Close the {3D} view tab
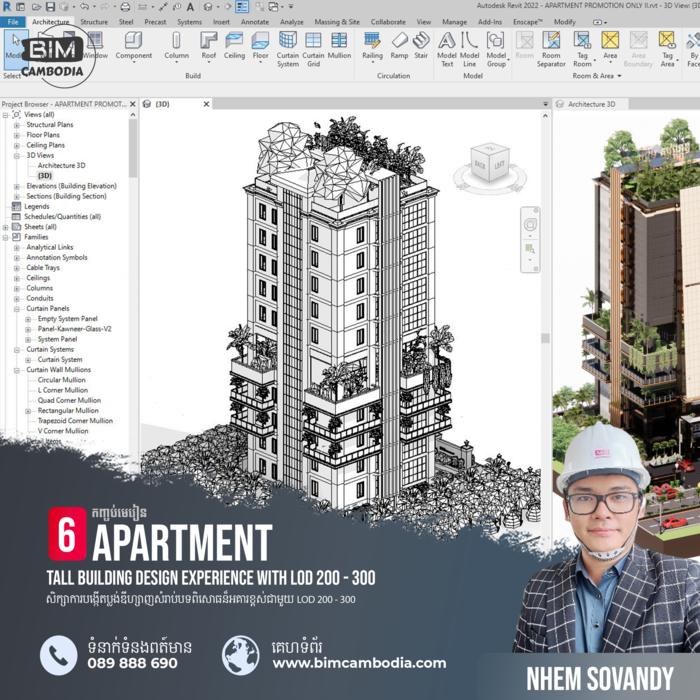 tap(206, 104)
